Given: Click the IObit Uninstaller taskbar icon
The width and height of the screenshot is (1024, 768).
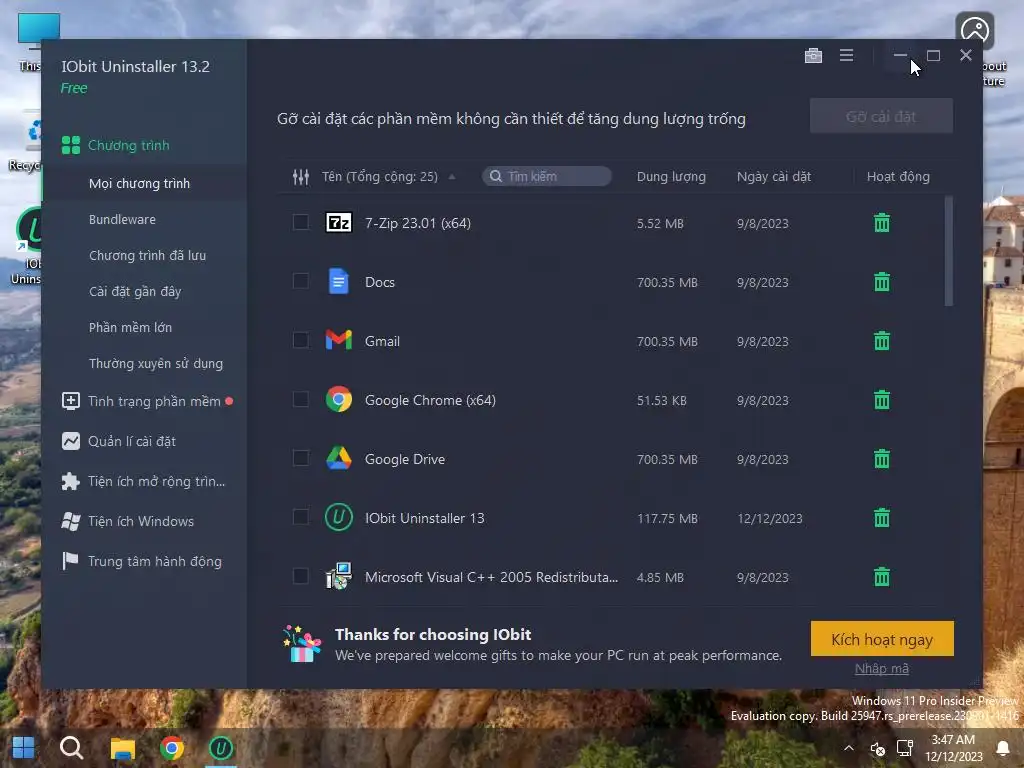Looking at the screenshot, I should tap(221, 748).
